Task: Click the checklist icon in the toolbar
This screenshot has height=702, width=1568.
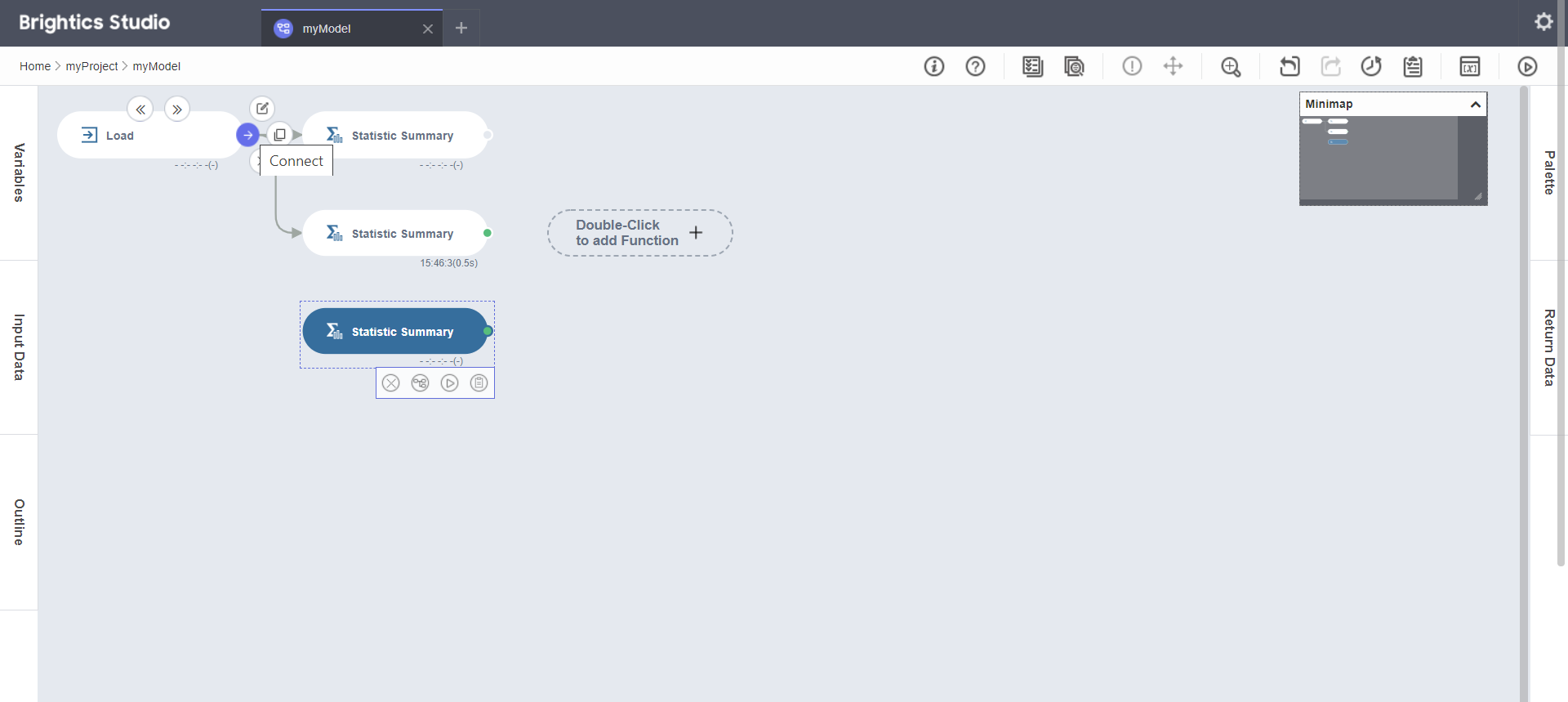Action: click(x=1033, y=66)
